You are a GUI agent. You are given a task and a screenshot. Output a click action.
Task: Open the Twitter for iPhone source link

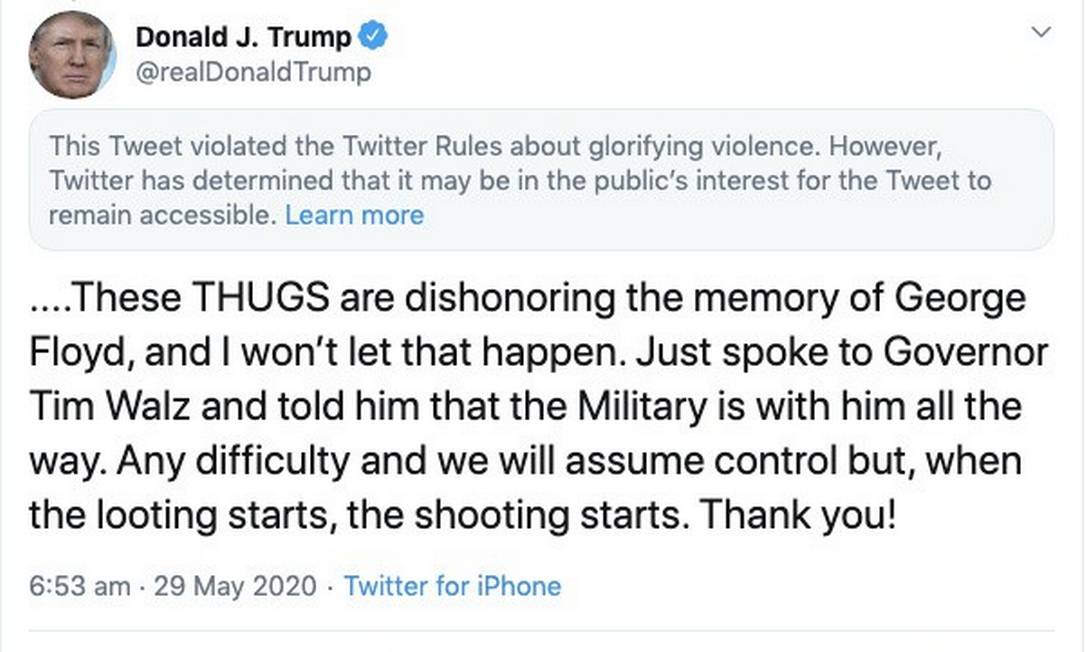point(452,586)
